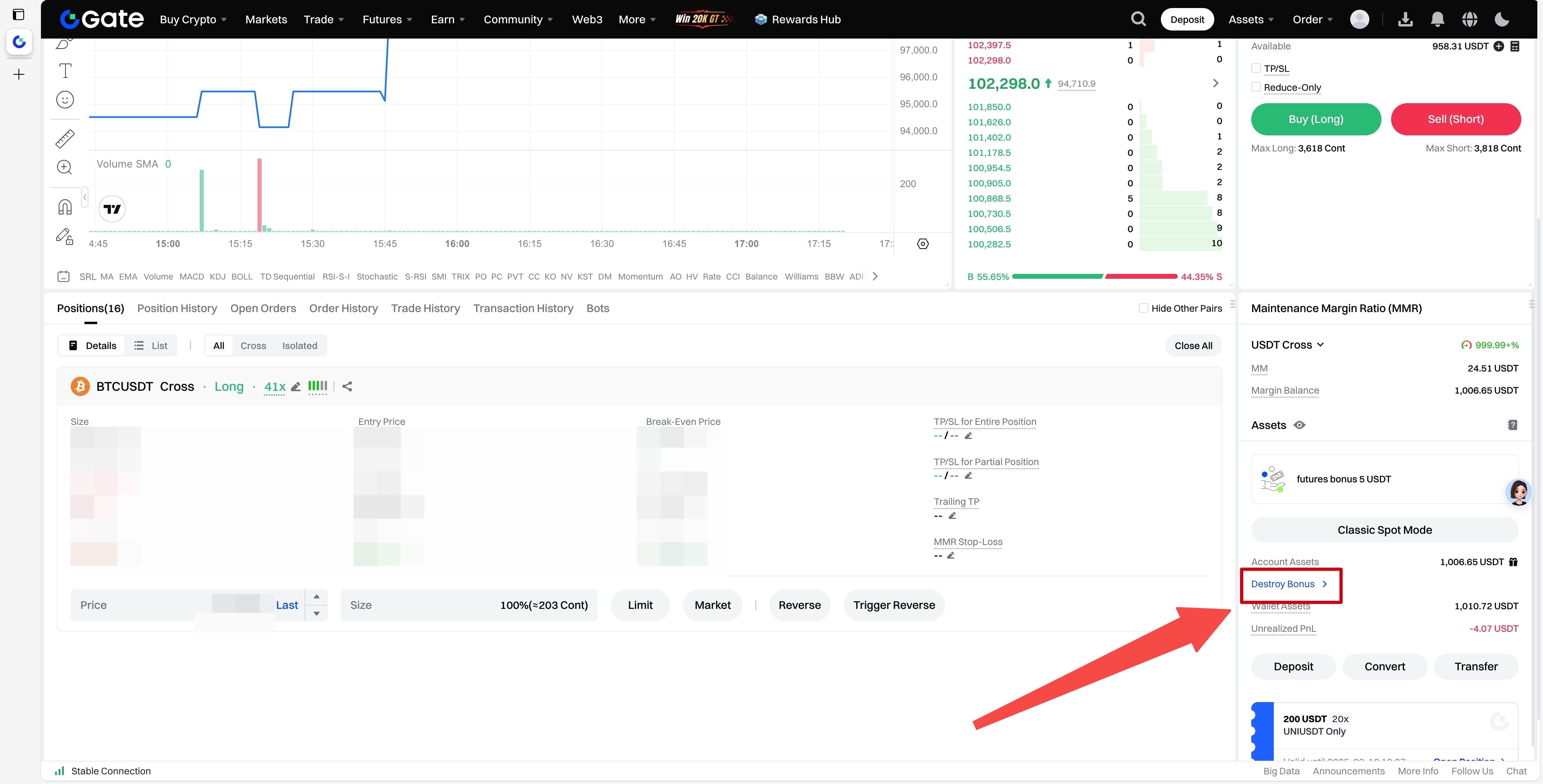Edit the 41x leverage pencil icon
This screenshot has height=784, width=1543.
click(295, 387)
